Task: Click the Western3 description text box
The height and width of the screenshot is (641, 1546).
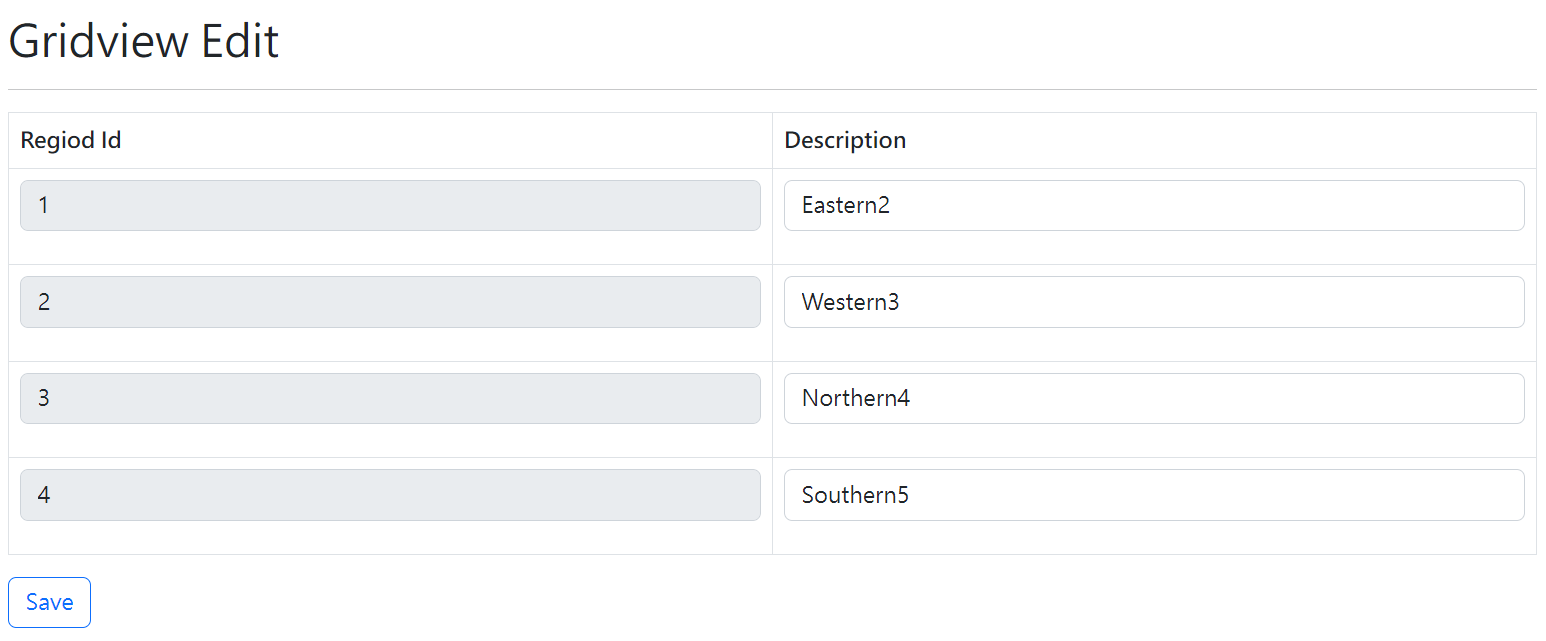Action: [x=1153, y=302]
